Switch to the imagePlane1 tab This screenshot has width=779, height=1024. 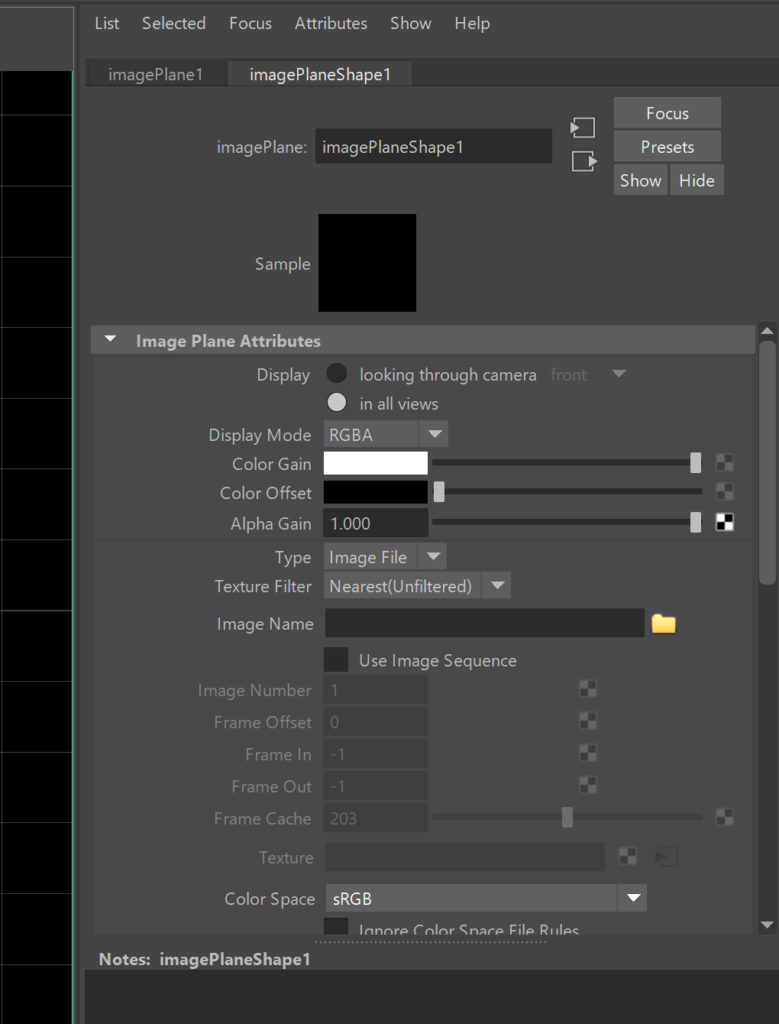point(156,74)
